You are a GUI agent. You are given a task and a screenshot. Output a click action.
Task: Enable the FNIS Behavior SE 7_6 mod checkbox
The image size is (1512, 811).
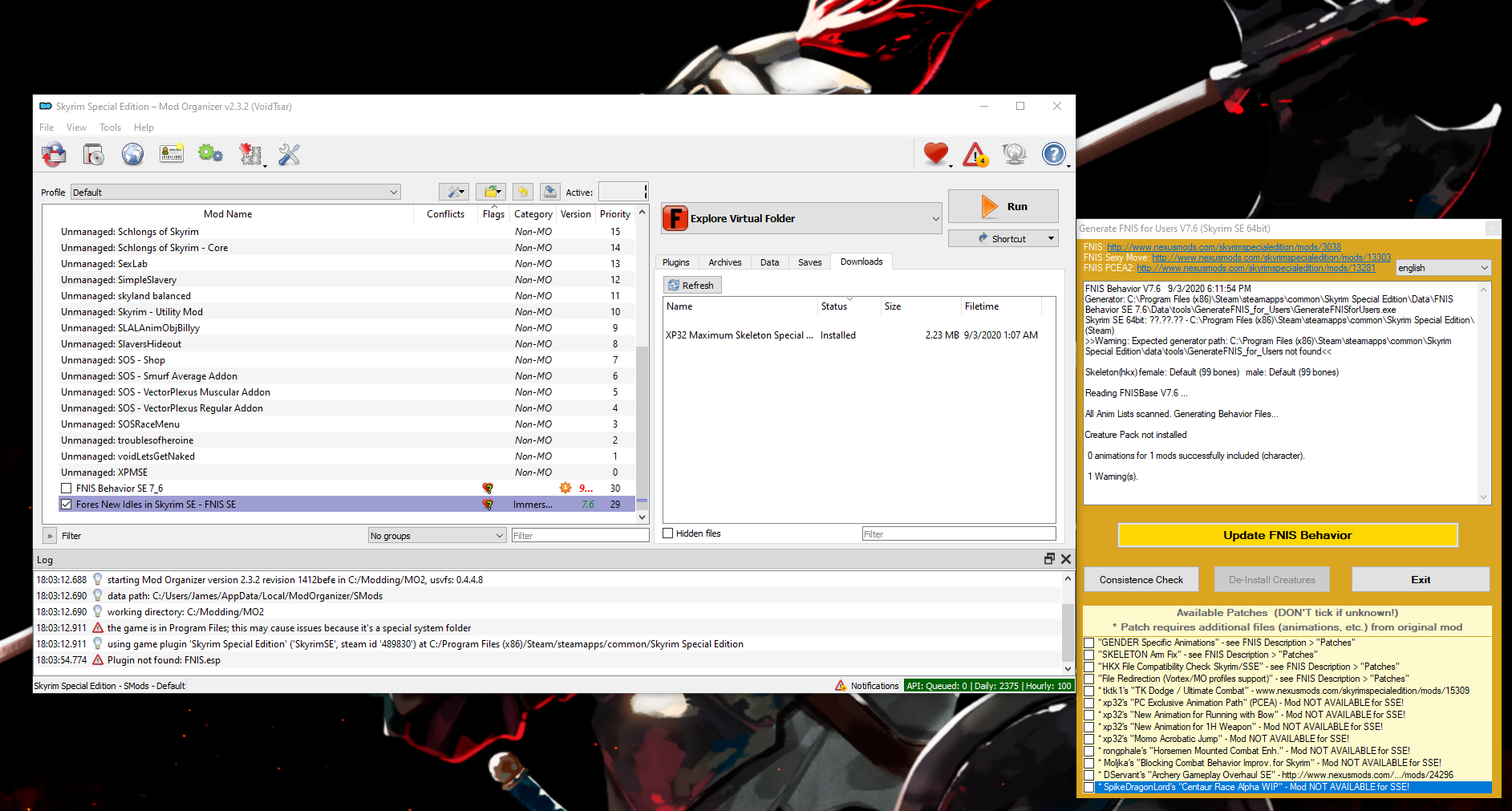[x=67, y=489]
